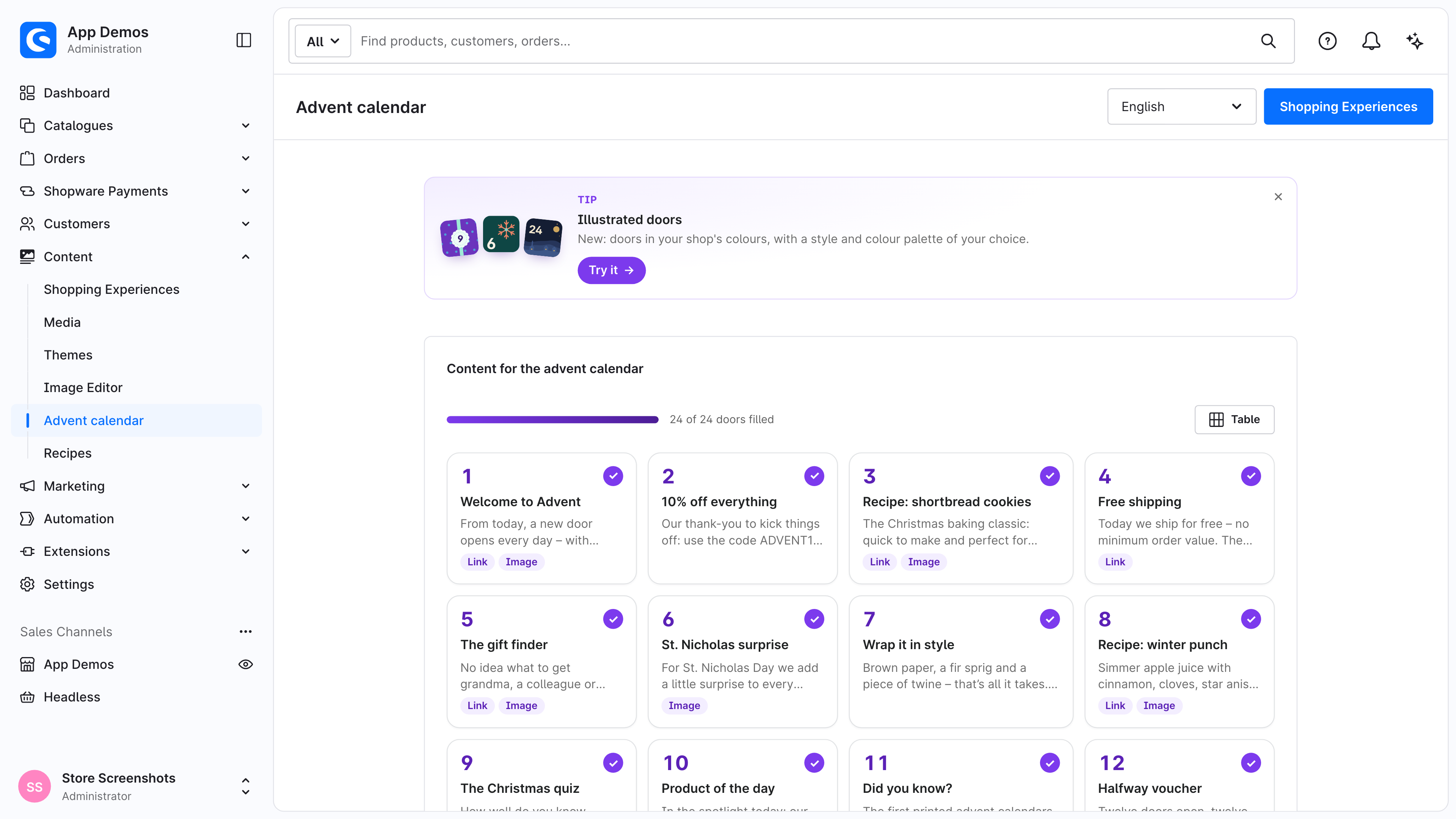Collapse the Content menu chevron
This screenshot has width=1456, height=819.
(x=245, y=257)
